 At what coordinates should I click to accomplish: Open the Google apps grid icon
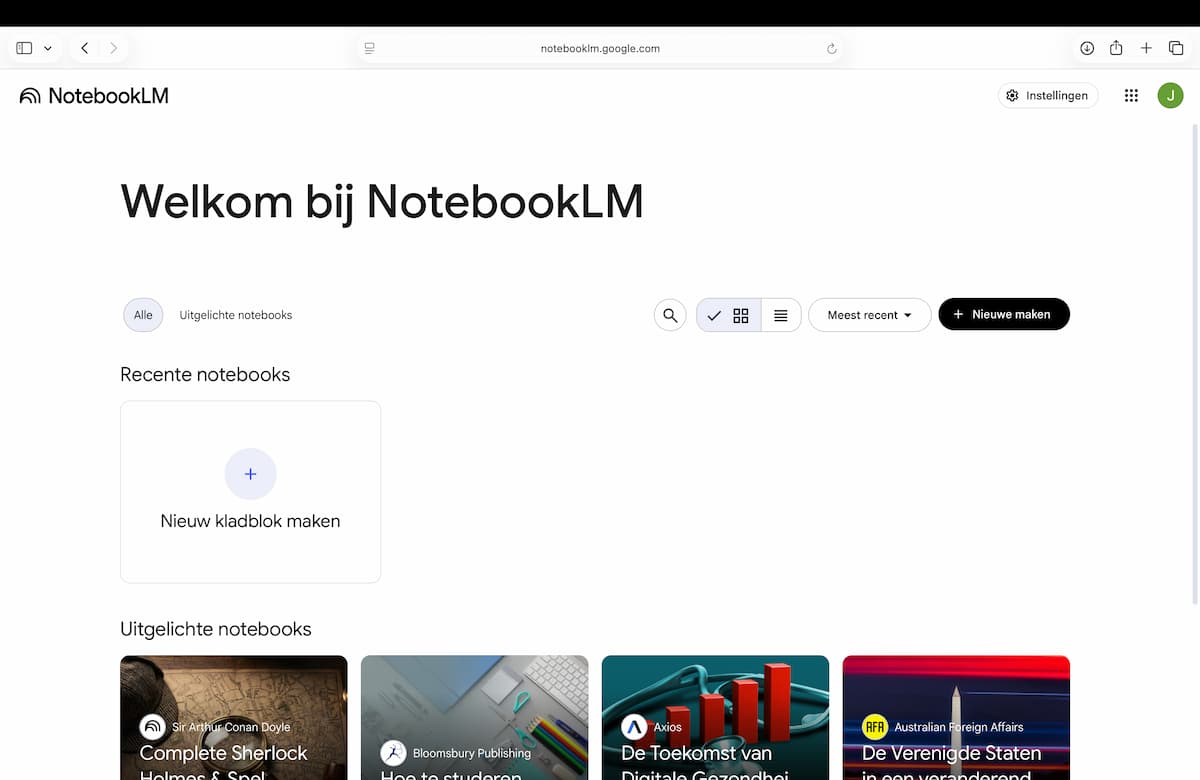[1131, 96]
